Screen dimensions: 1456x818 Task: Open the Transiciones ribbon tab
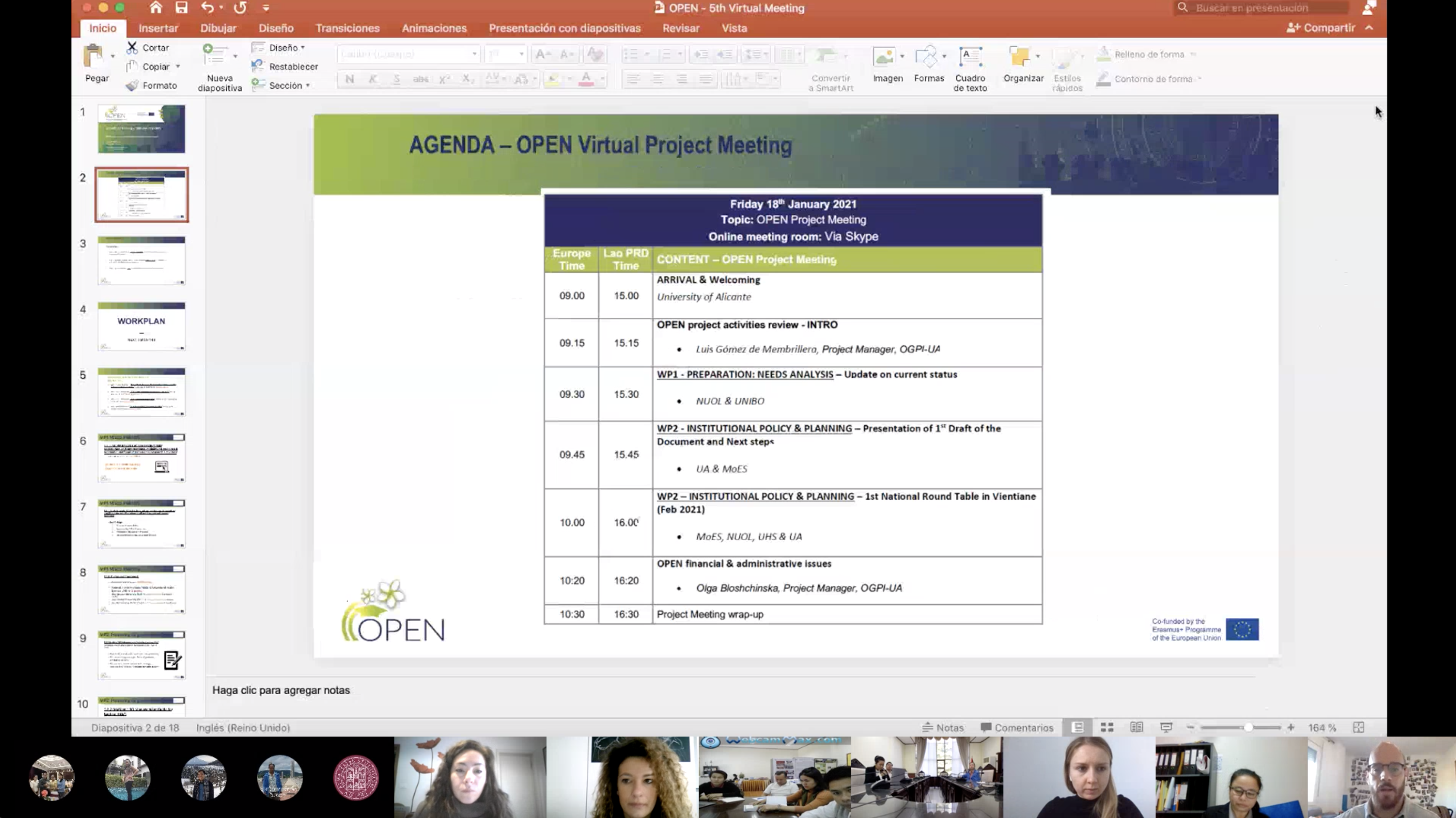(x=347, y=28)
